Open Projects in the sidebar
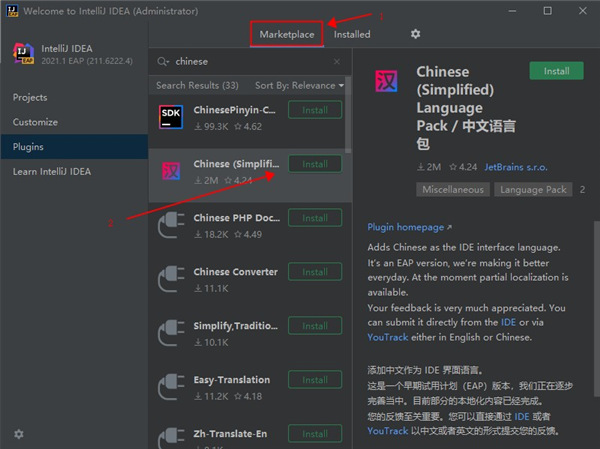This screenshot has height=449, width=600. tap(31, 97)
